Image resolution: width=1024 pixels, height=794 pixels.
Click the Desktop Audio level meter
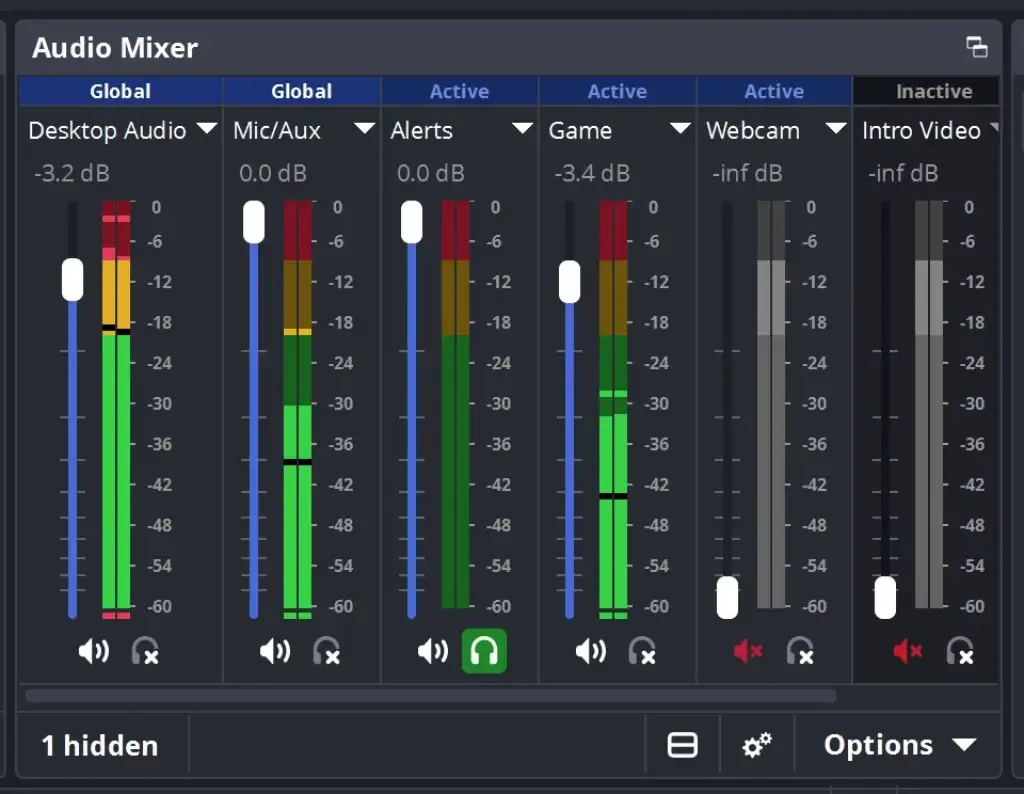(x=116, y=409)
